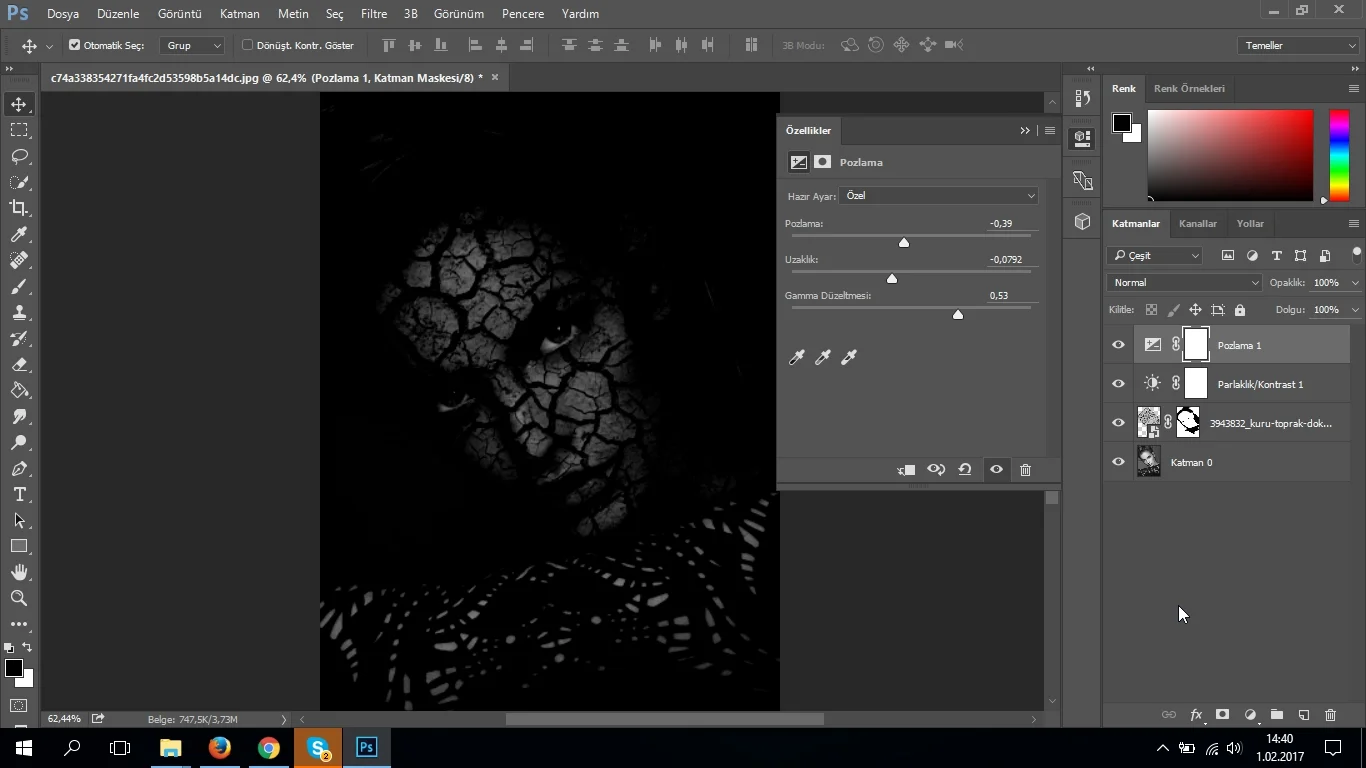Open the Dosya menu

(x=63, y=14)
